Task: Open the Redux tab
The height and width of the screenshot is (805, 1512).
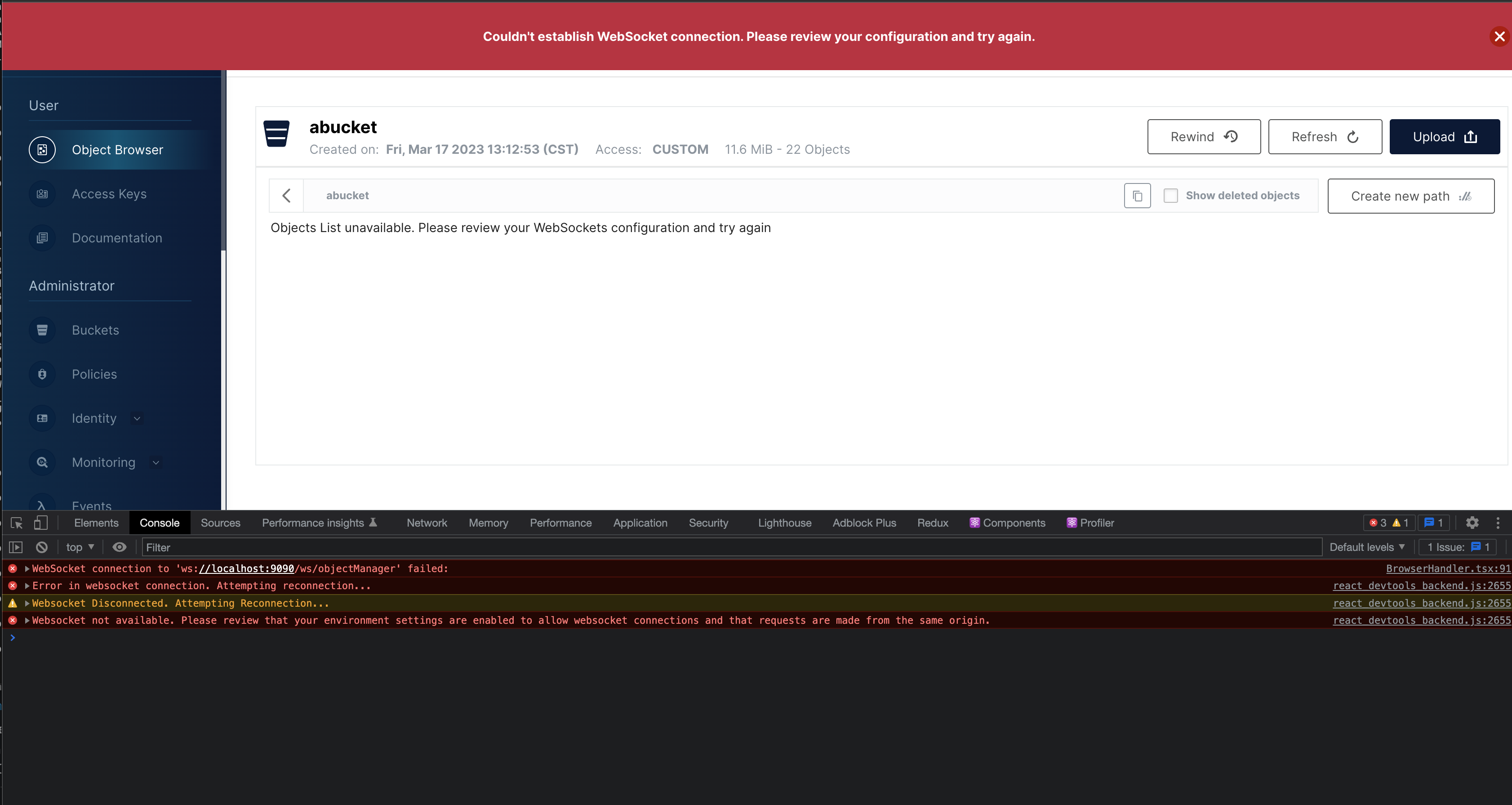Action: [933, 523]
